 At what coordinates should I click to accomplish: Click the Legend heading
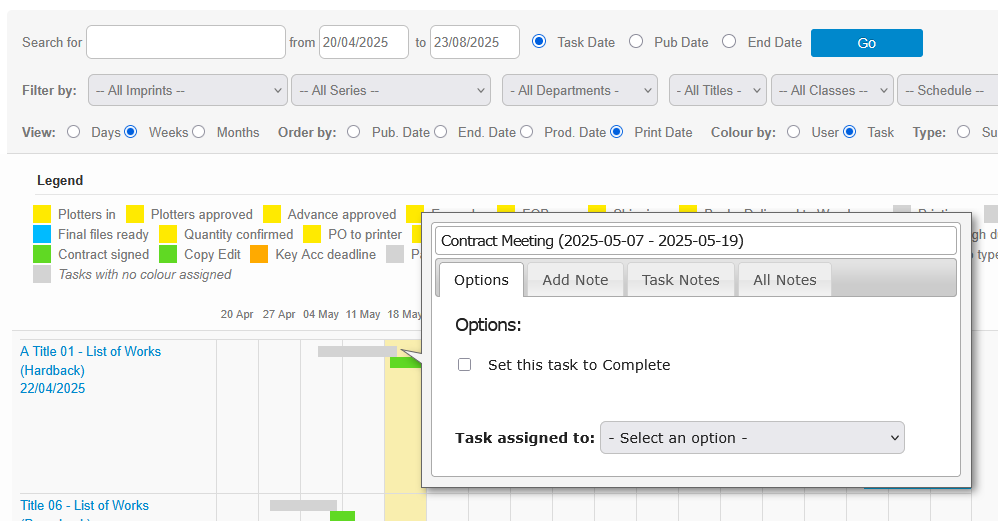(60, 180)
